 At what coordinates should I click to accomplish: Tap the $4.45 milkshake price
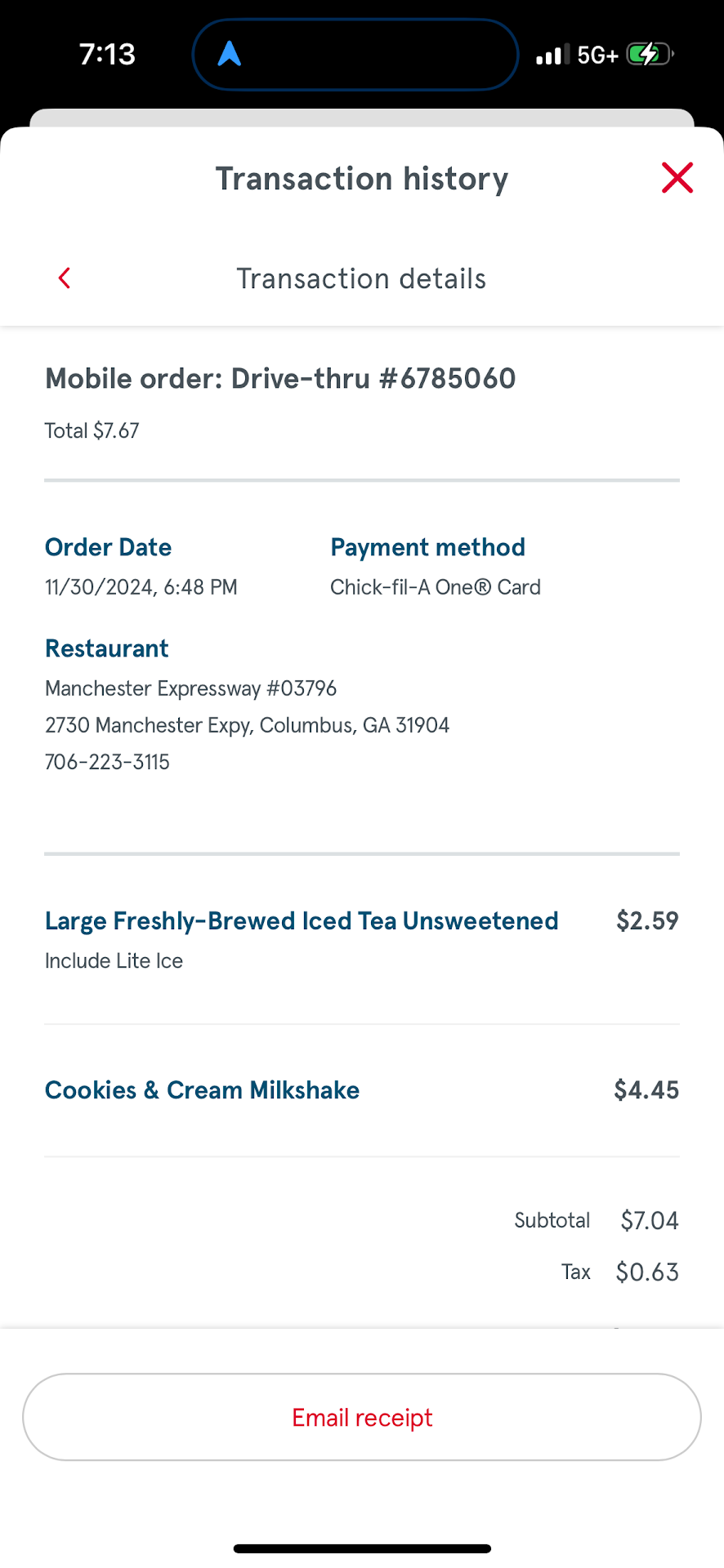(646, 1090)
